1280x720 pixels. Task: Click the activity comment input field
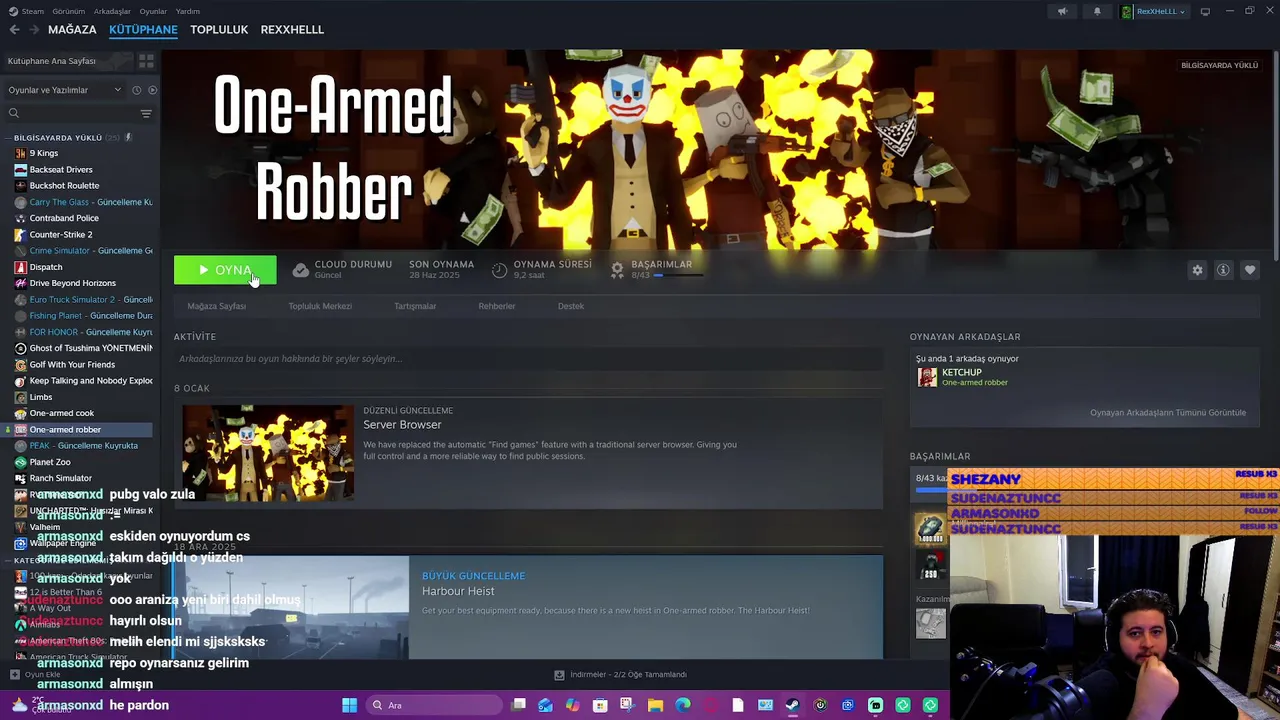click(x=528, y=359)
